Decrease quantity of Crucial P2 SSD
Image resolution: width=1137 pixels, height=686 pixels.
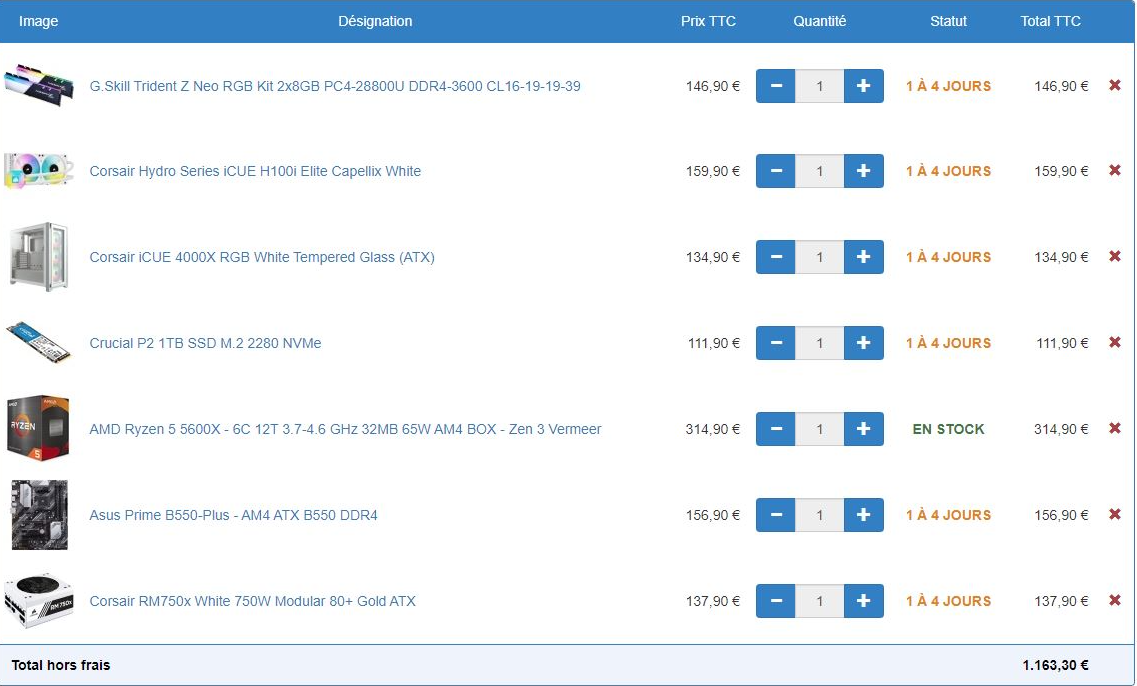pos(776,343)
